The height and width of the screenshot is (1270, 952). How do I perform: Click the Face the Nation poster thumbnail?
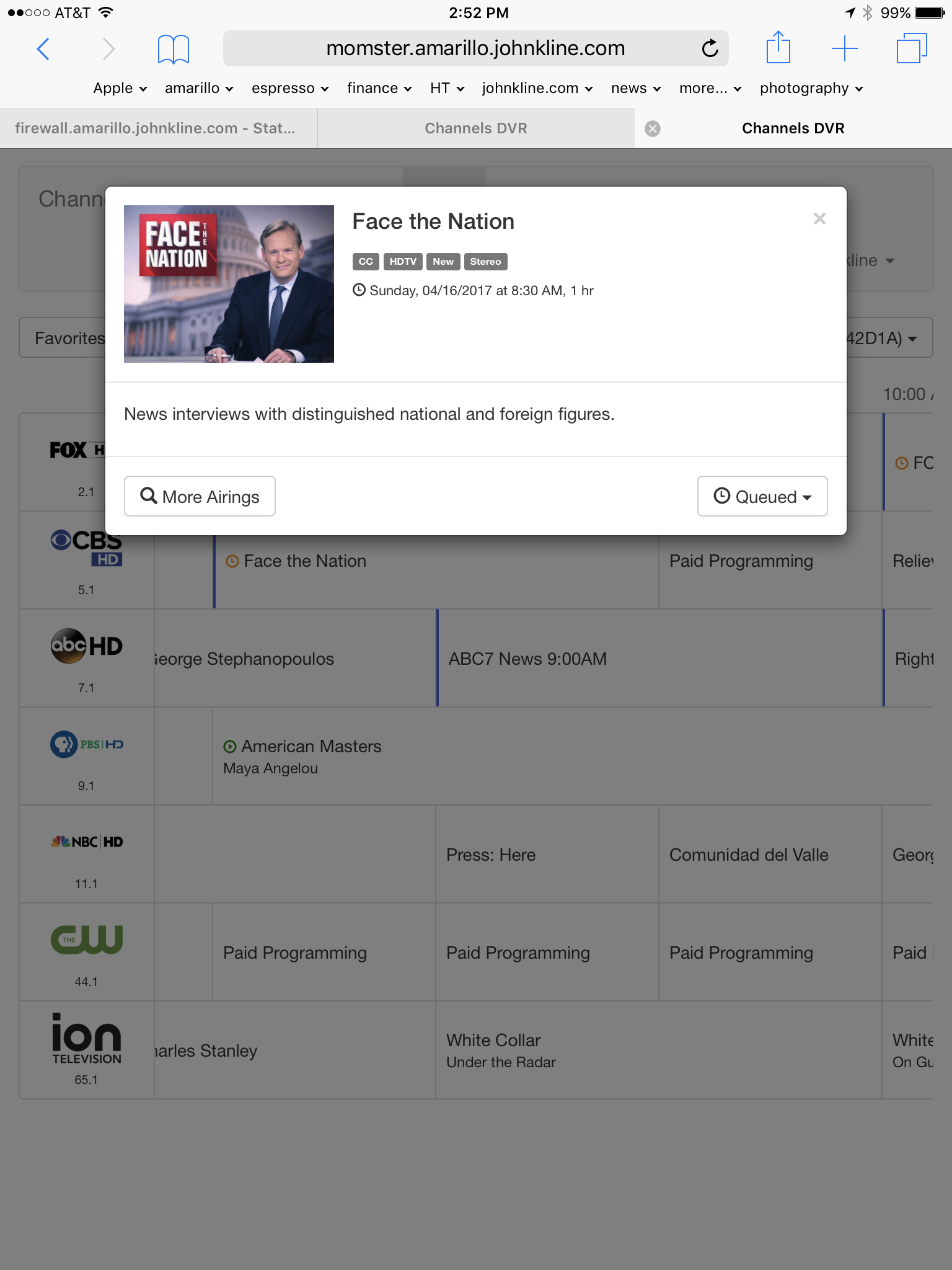click(x=229, y=284)
